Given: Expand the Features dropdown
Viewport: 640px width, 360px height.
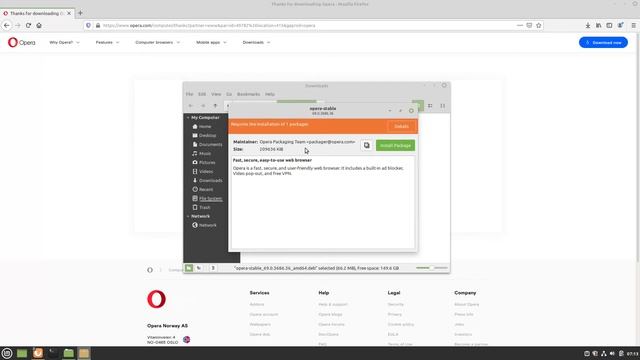Looking at the screenshot, I should [x=107, y=42].
